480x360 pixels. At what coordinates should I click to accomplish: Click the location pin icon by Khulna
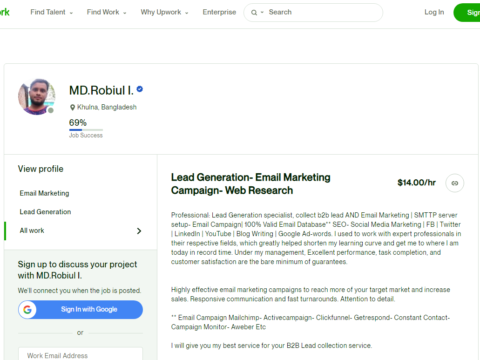click(x=72, y=107)
